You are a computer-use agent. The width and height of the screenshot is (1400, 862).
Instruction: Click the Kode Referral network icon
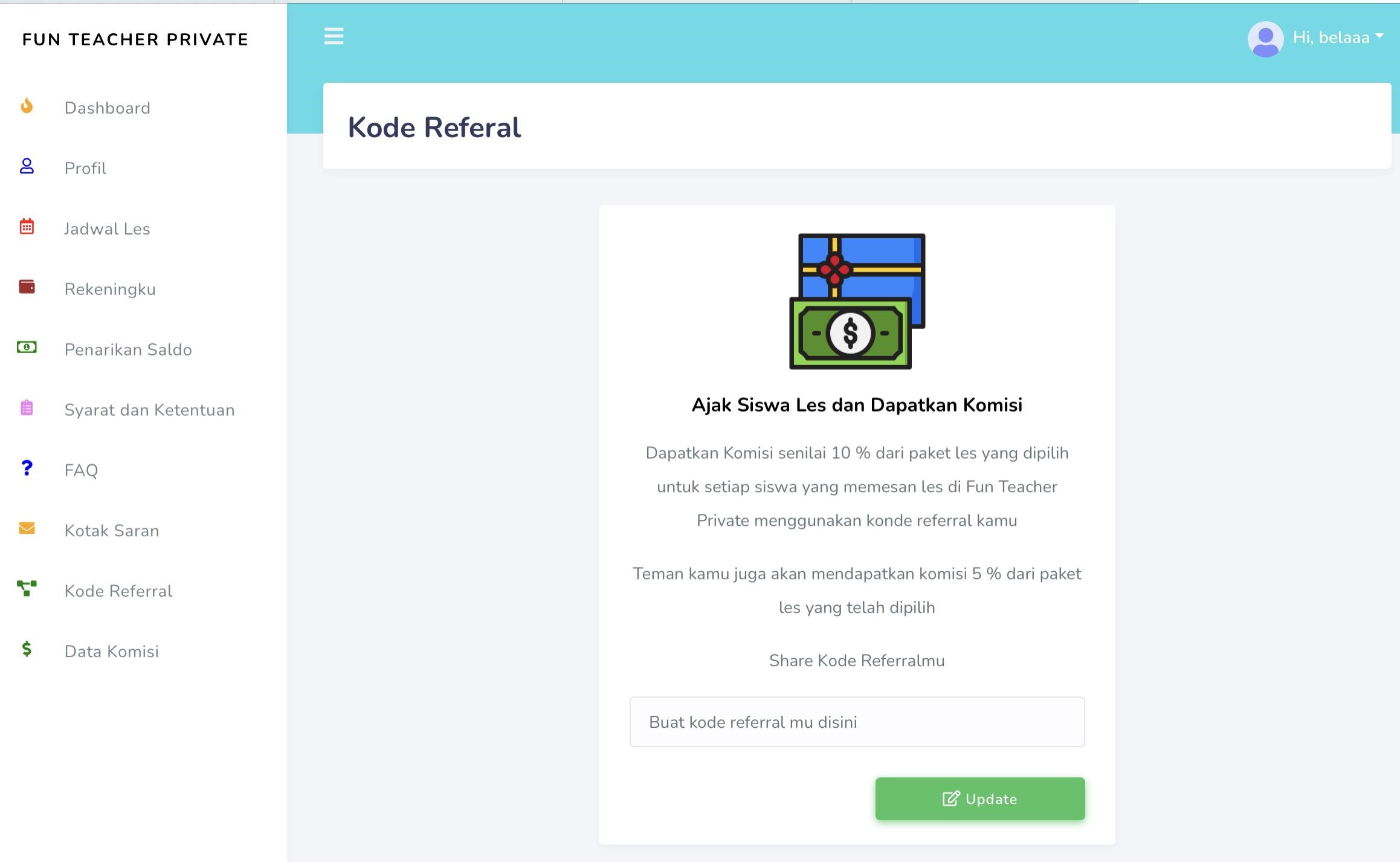tap(27, 588)
